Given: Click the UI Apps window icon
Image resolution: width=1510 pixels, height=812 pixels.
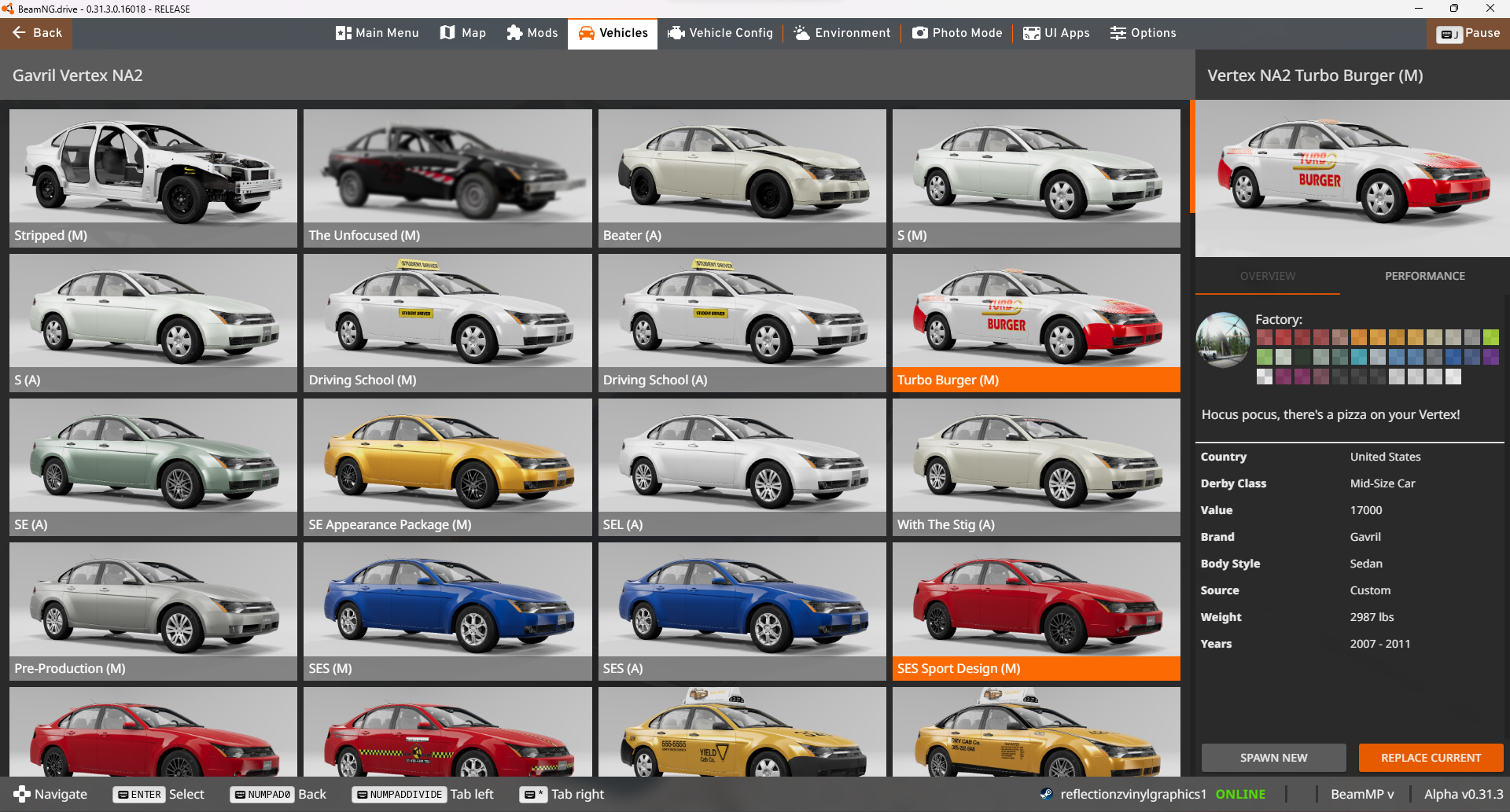Looking at the screenshot, I should pos(1032,33).
